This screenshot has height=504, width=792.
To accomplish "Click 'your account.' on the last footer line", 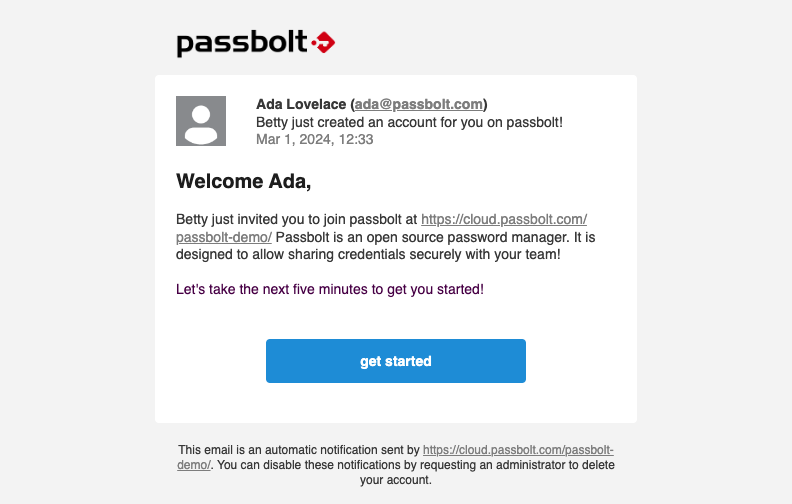I will click(396, 479).
